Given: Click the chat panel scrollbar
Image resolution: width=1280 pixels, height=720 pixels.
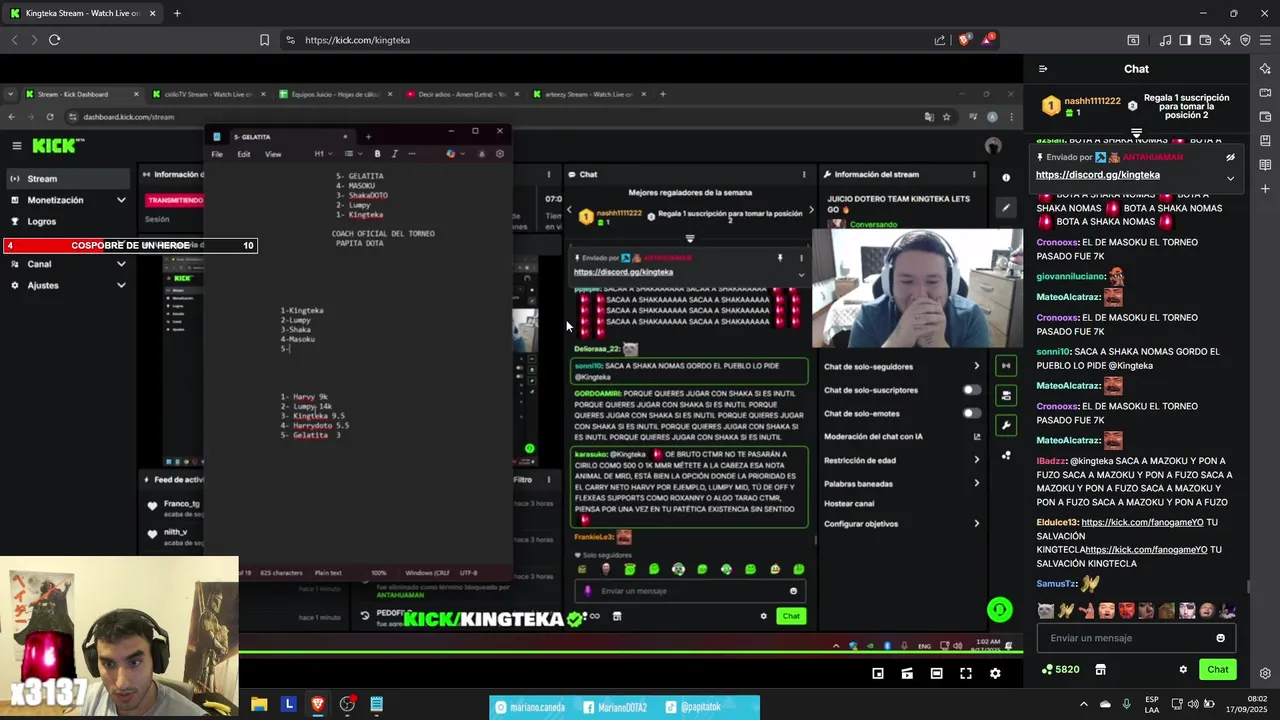Looking at the screenshot, I should click(1247, 588).
